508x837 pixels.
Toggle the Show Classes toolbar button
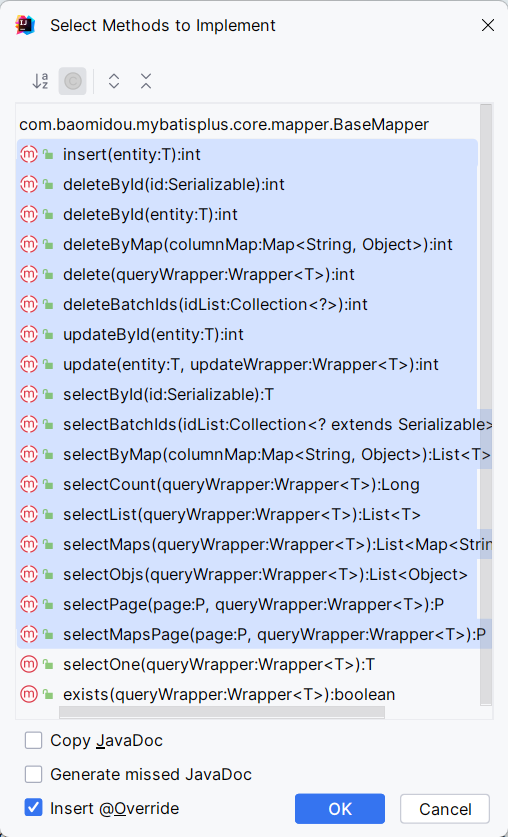pos(73,81)
